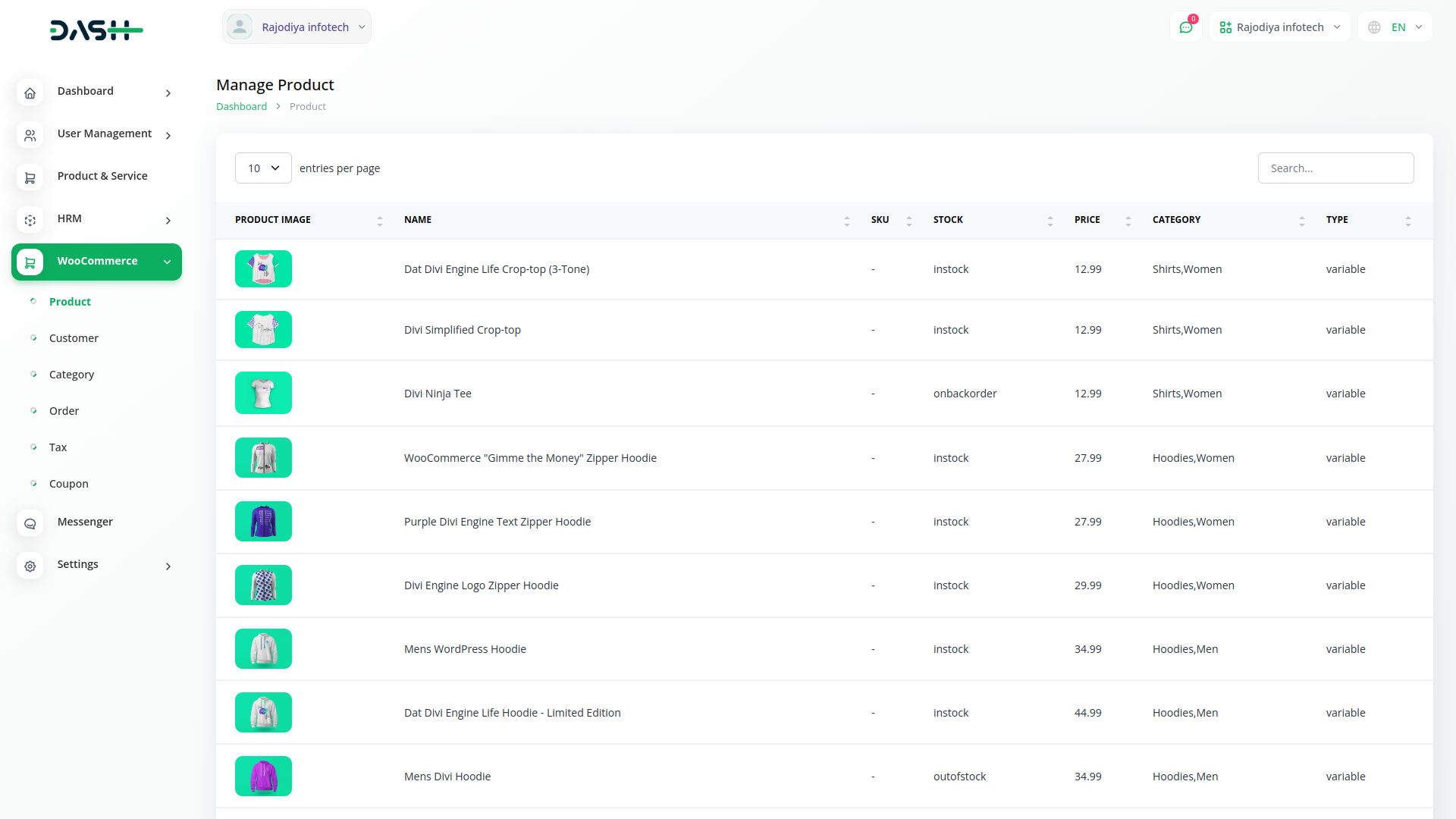This screenshot has width=1456, height=819.
Task: Click the Settings gear icon in sidebar
Action: (30, 566)
